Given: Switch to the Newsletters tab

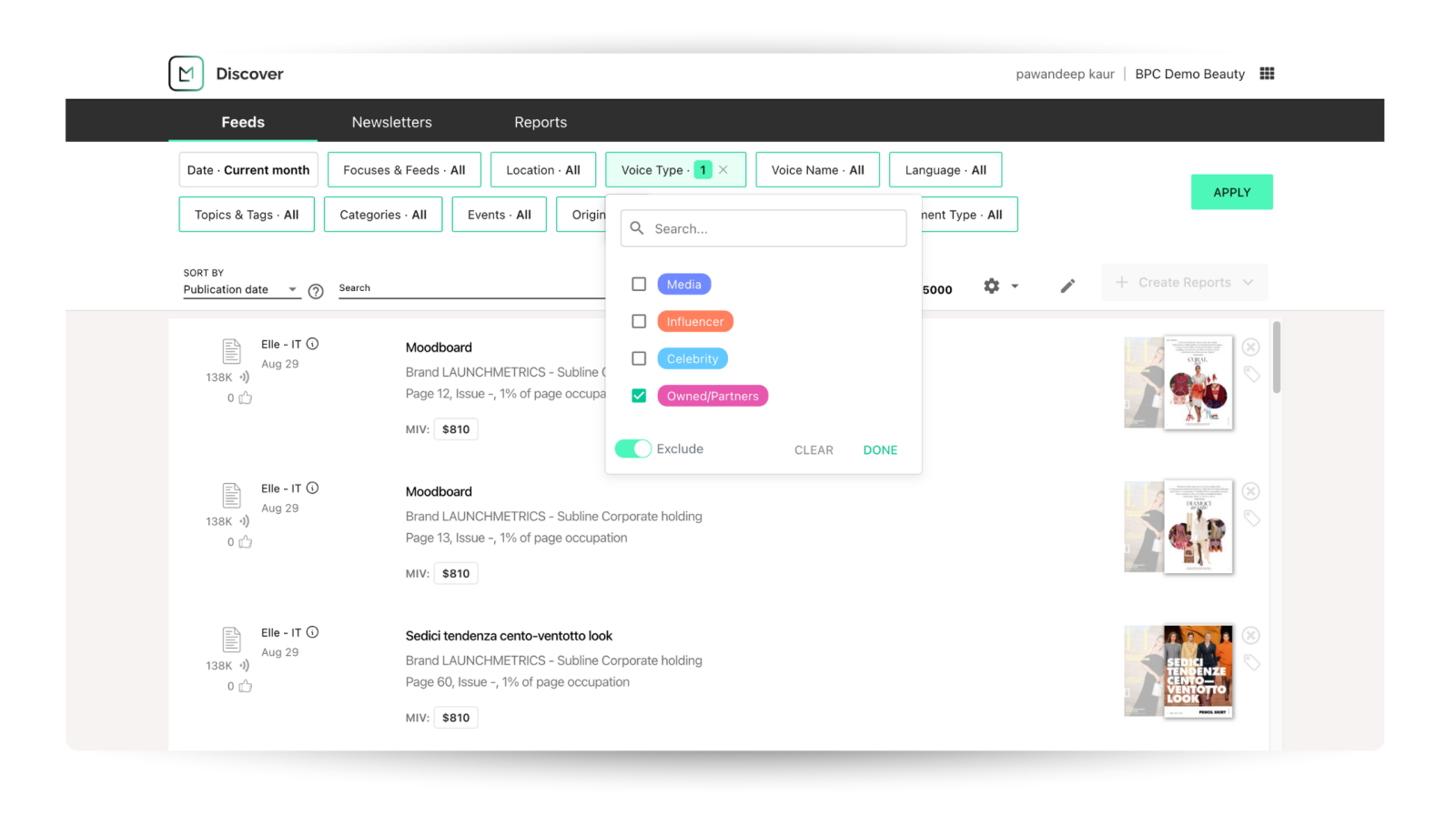Looking at the screenshot, I should pos(391,122).
